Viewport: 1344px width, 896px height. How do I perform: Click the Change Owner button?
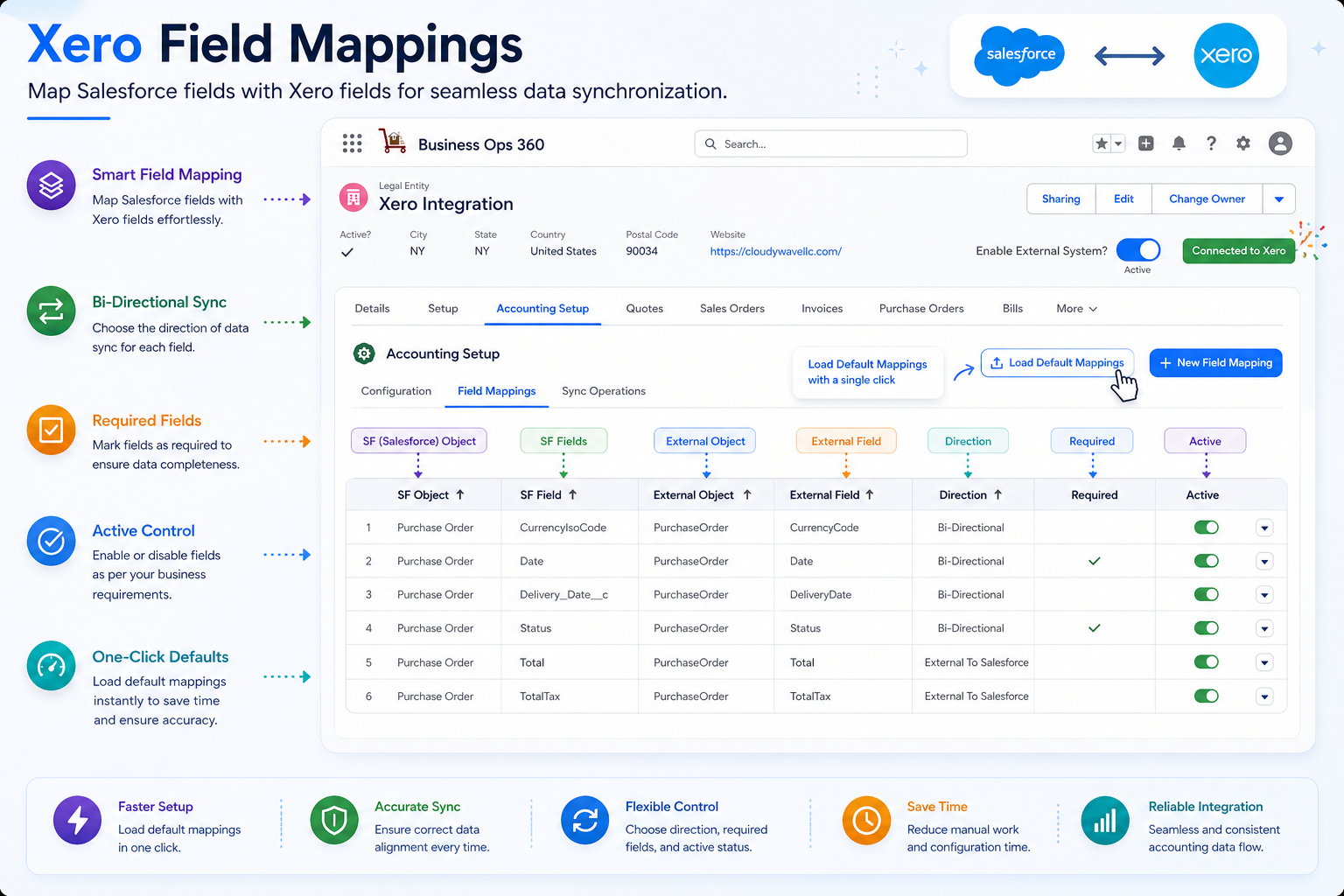(x=1207, y=199)
